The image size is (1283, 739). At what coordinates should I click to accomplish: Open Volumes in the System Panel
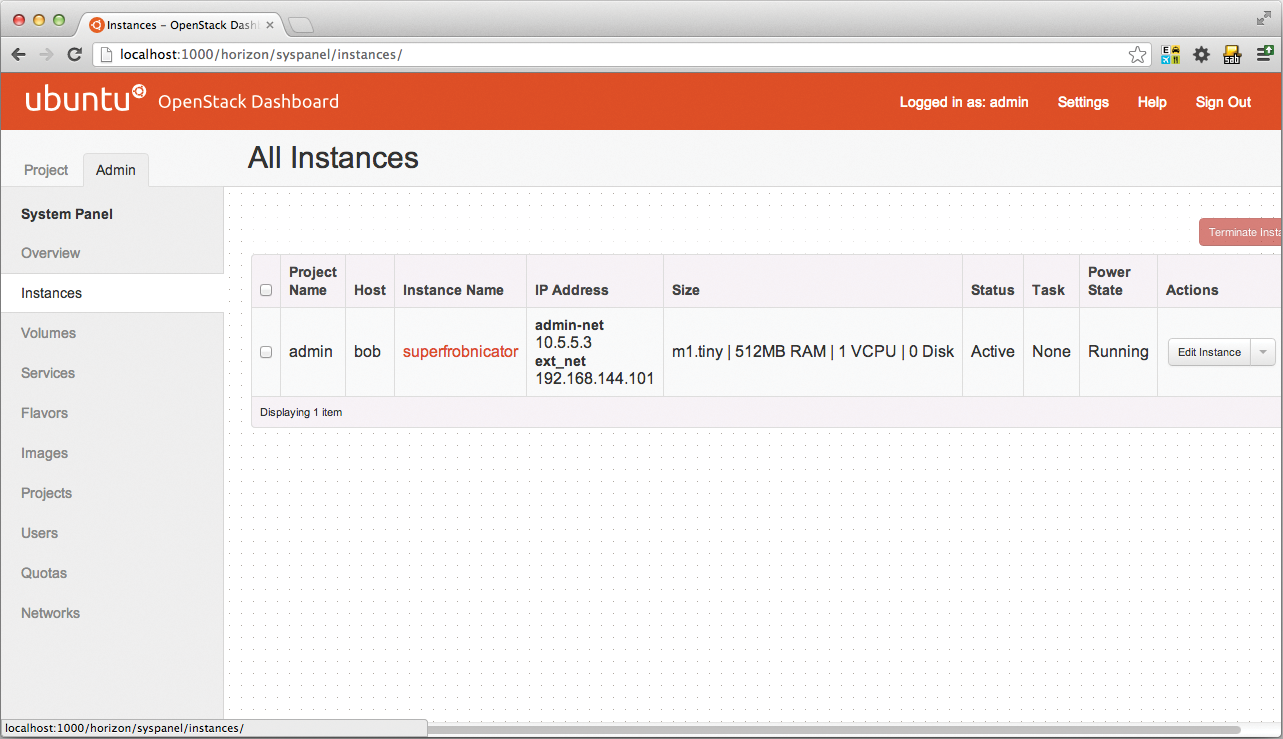click(x=48, y=333)
